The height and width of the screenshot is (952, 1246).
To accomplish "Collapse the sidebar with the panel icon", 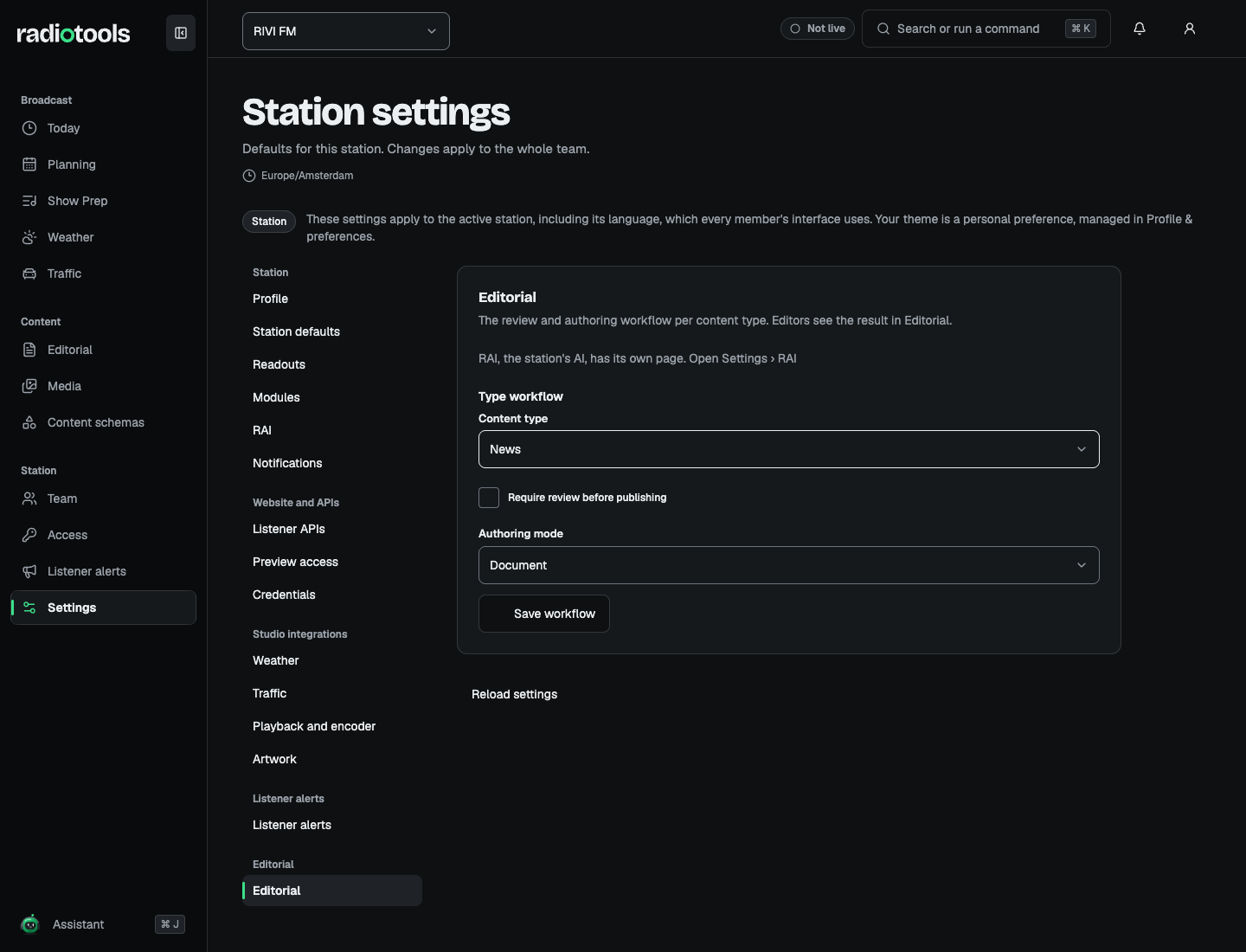I will coord(181,33).
